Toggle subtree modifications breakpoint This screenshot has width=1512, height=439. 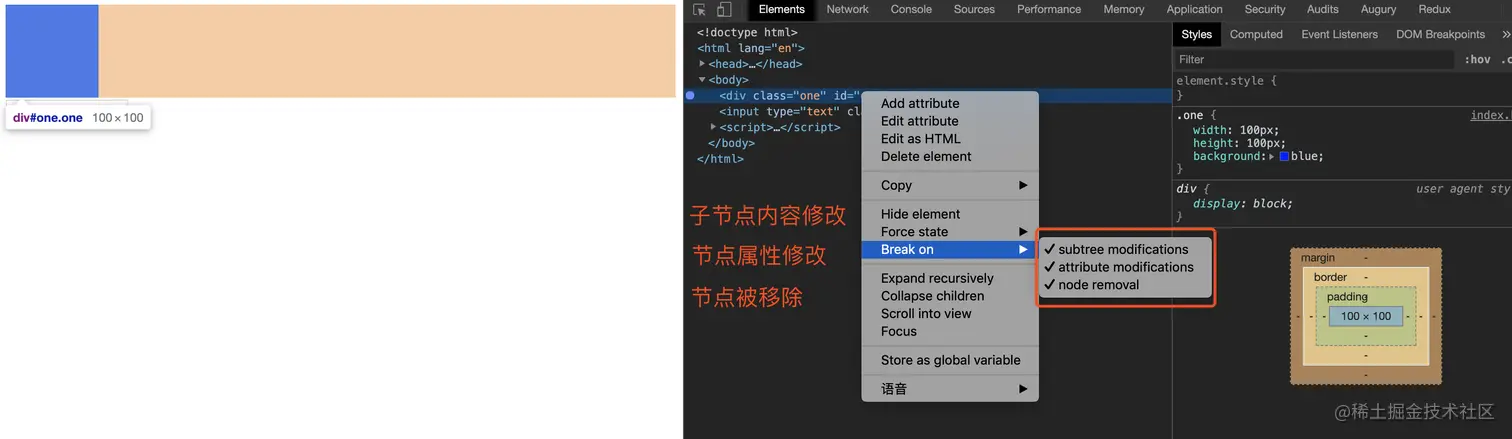1124,249
